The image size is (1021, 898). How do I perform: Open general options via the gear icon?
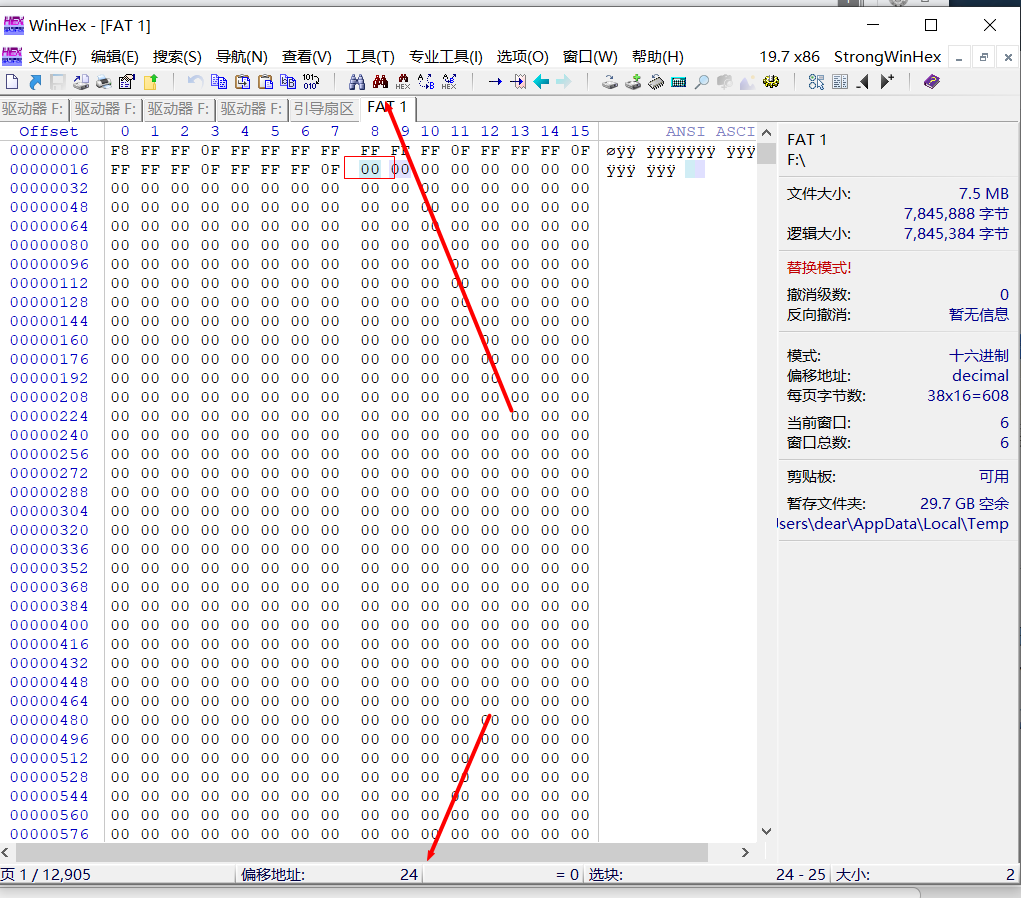773,82
